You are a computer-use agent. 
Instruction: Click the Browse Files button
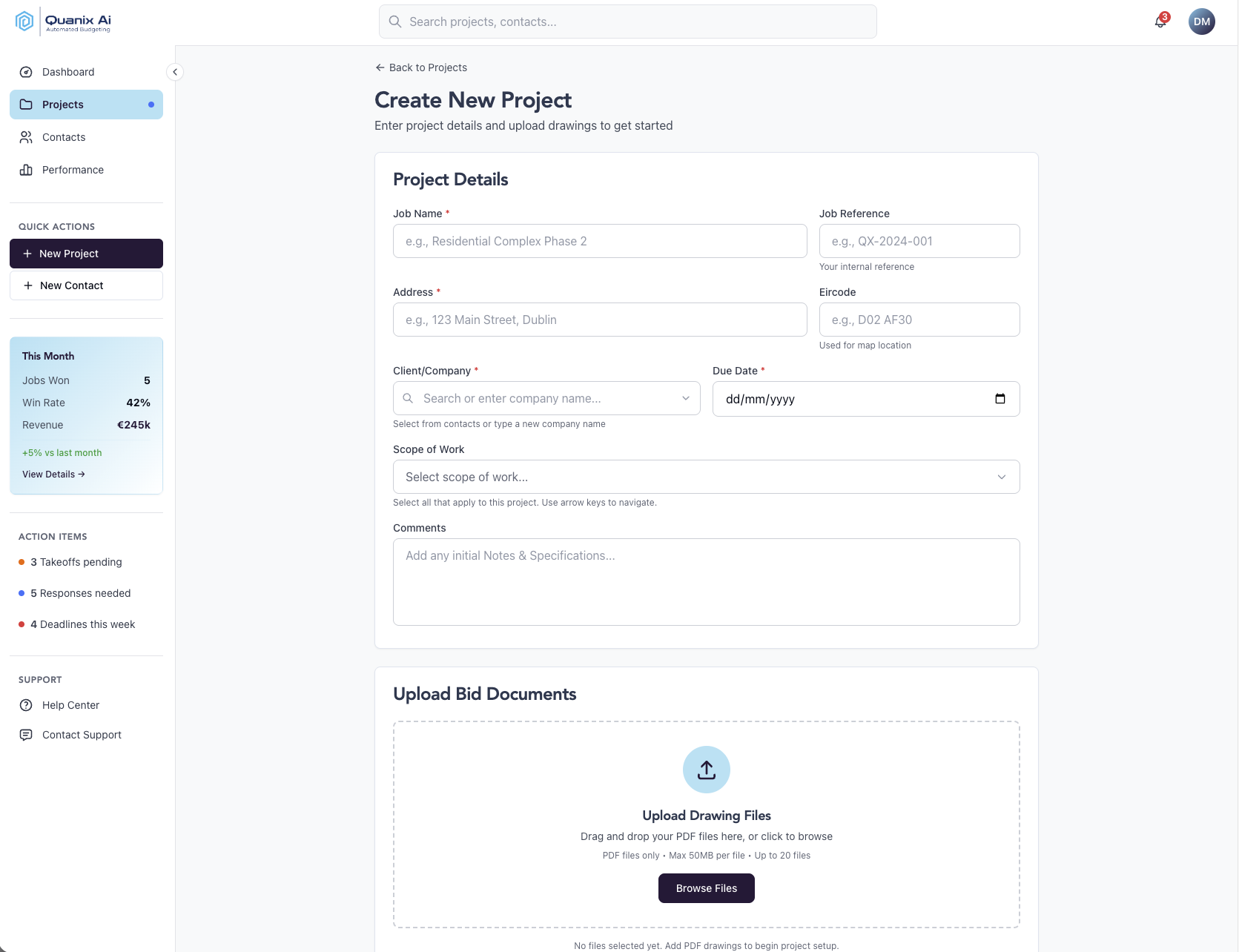coord(706,887)
